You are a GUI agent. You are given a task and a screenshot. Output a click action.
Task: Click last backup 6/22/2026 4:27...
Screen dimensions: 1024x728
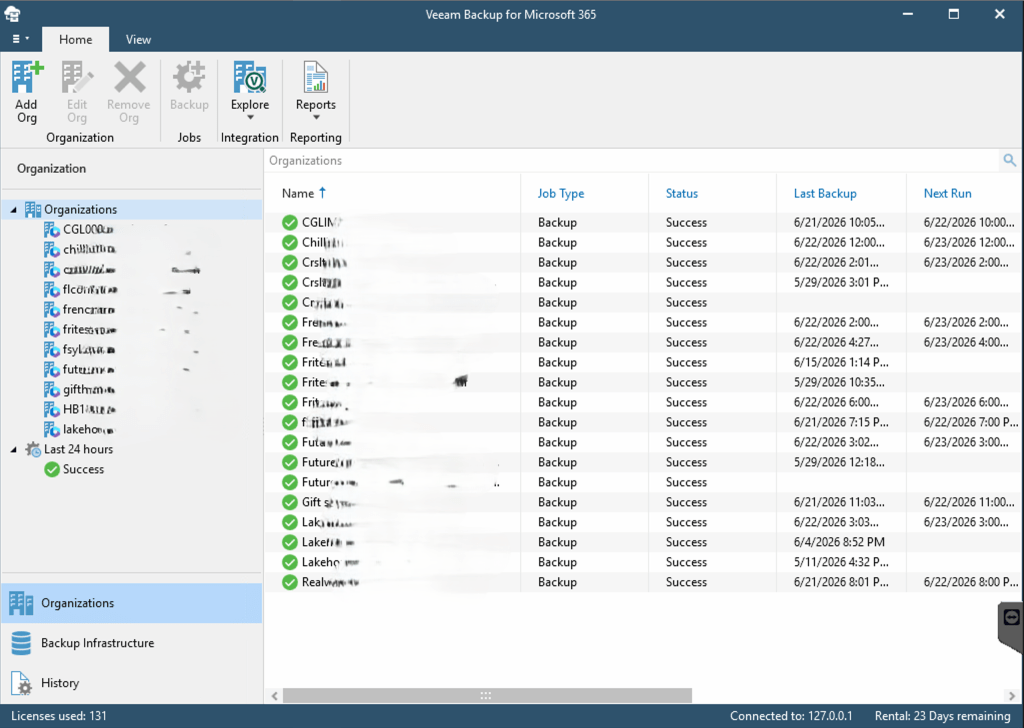click(839, 342)
